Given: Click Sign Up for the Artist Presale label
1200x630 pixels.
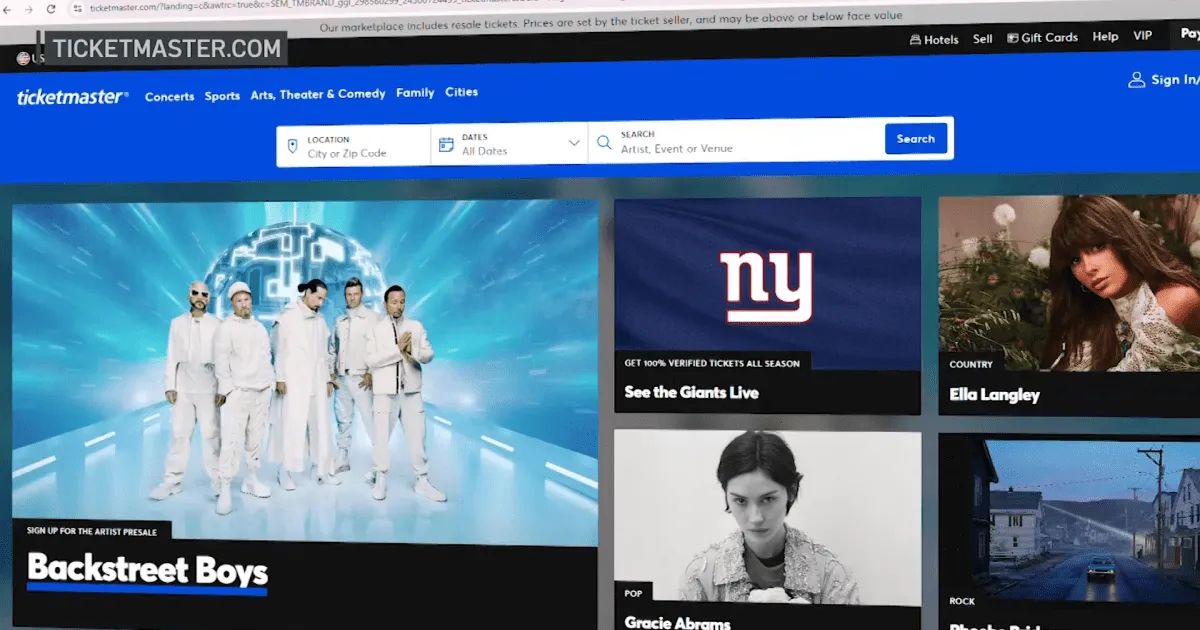Looking at the screenshot, I should point(92,531).
